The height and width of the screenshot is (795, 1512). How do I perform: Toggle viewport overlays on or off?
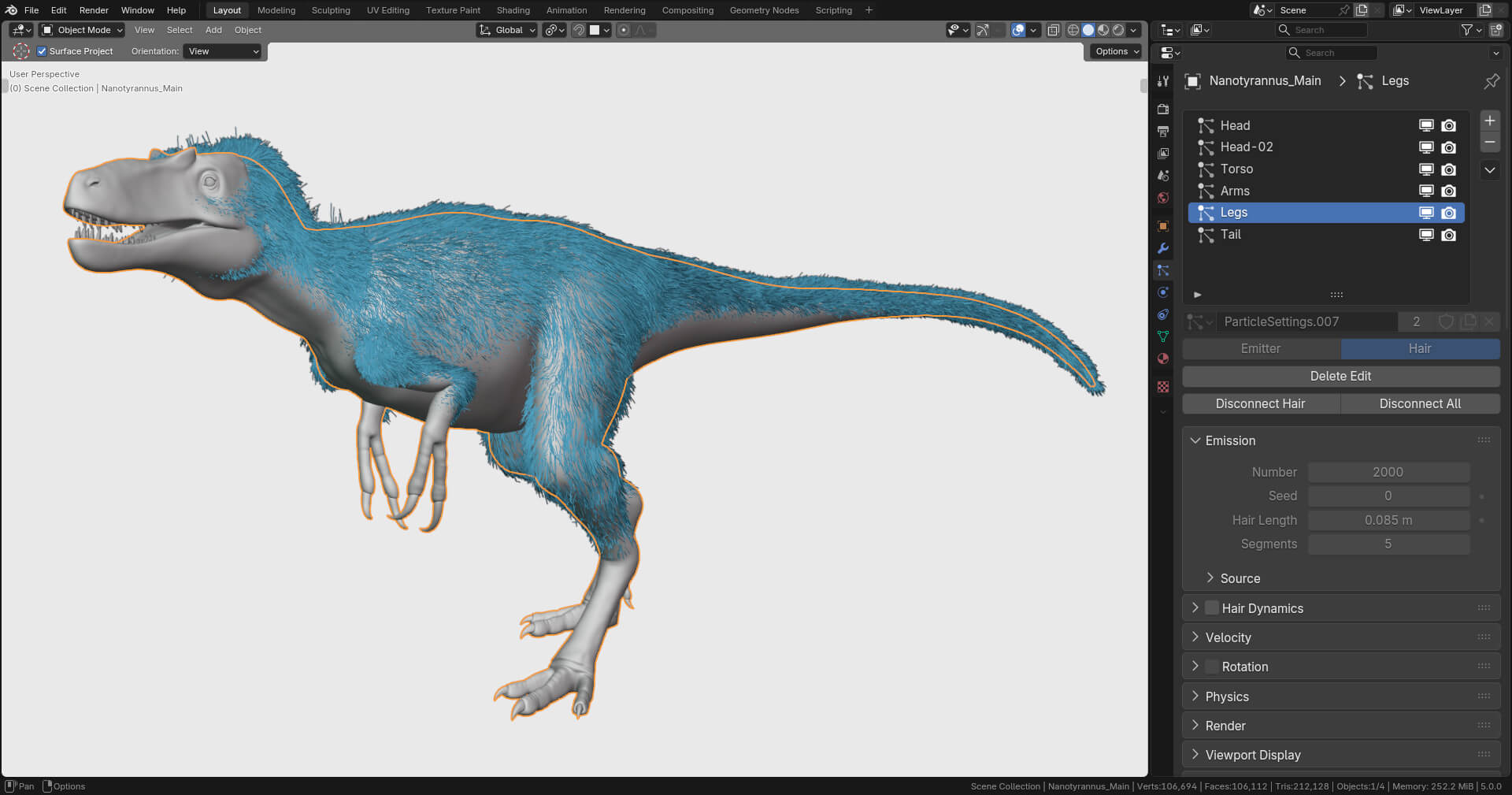pos(1018,30)
